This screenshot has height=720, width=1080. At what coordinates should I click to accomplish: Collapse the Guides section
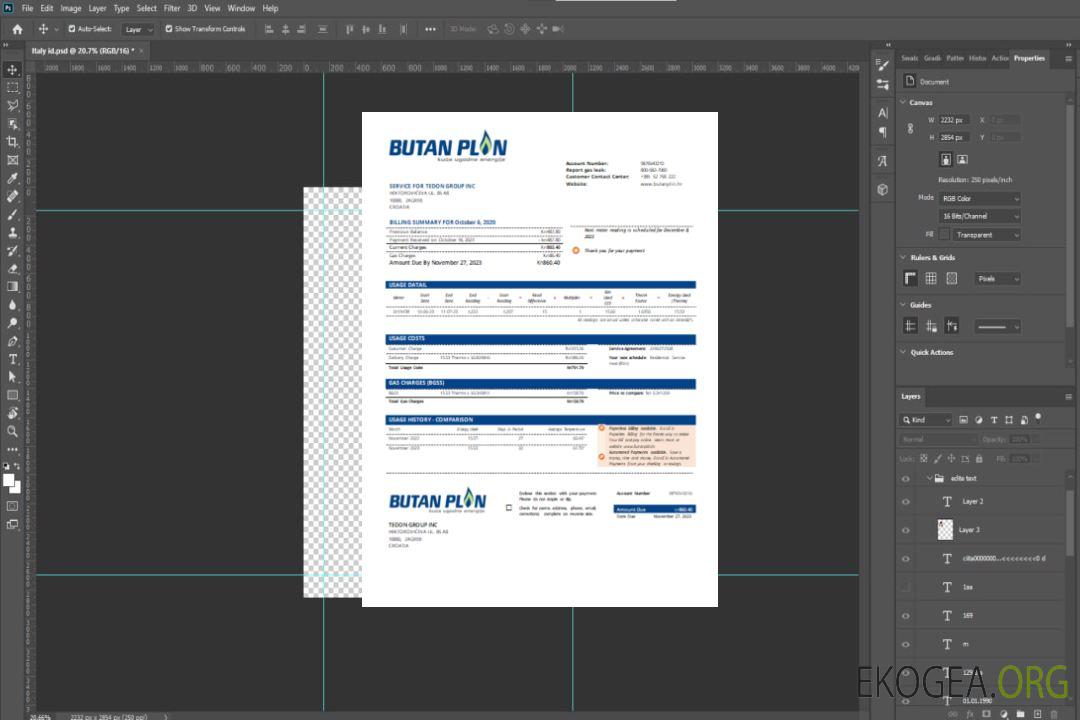pyautogui.click(x=903, y=305)
